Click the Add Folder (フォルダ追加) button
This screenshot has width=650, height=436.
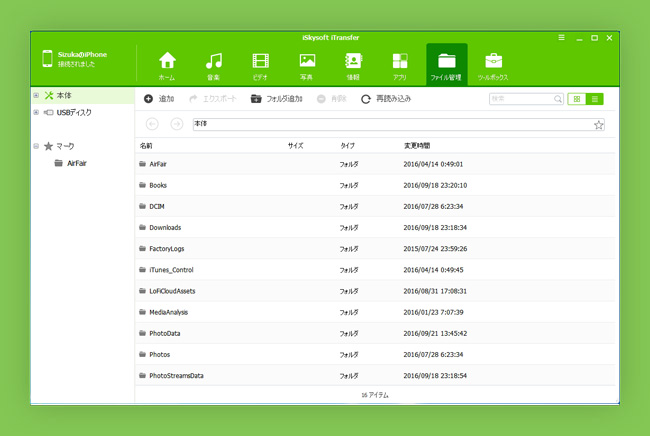click(x=276, y=99)
